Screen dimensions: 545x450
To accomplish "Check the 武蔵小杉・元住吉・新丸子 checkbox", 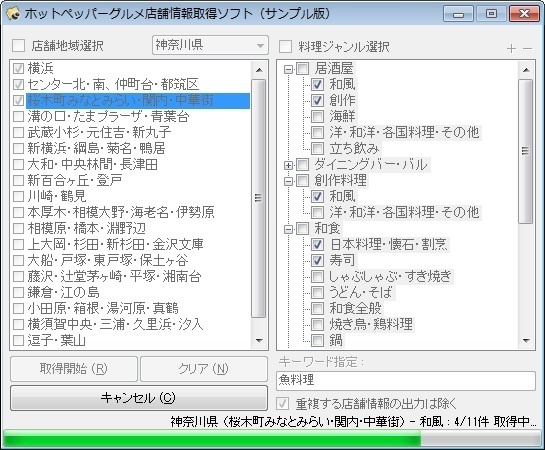I will click(x=18, y=132).
